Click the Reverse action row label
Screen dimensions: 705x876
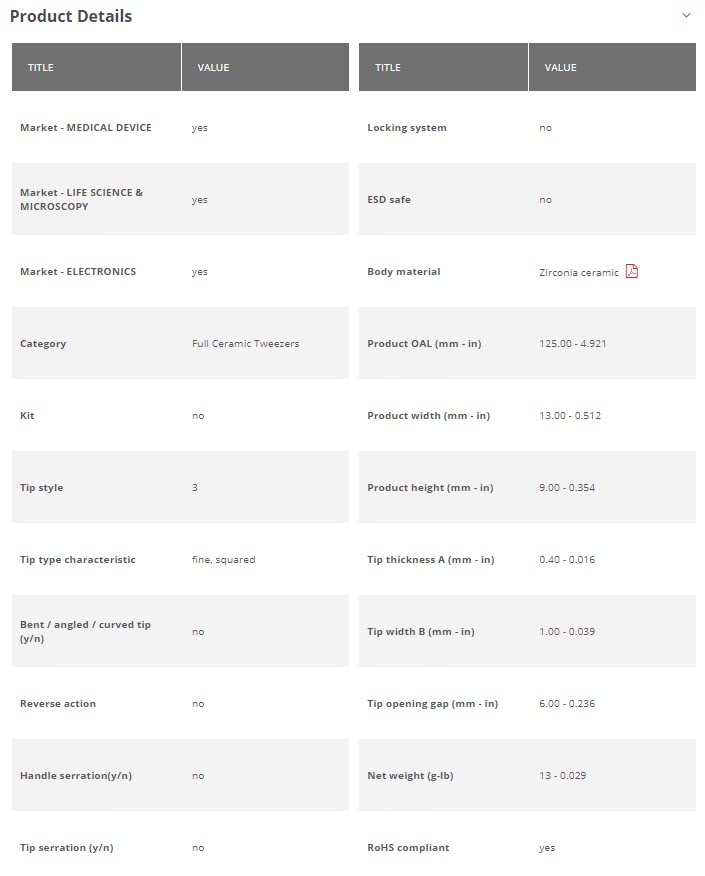[x=58, y=704]
